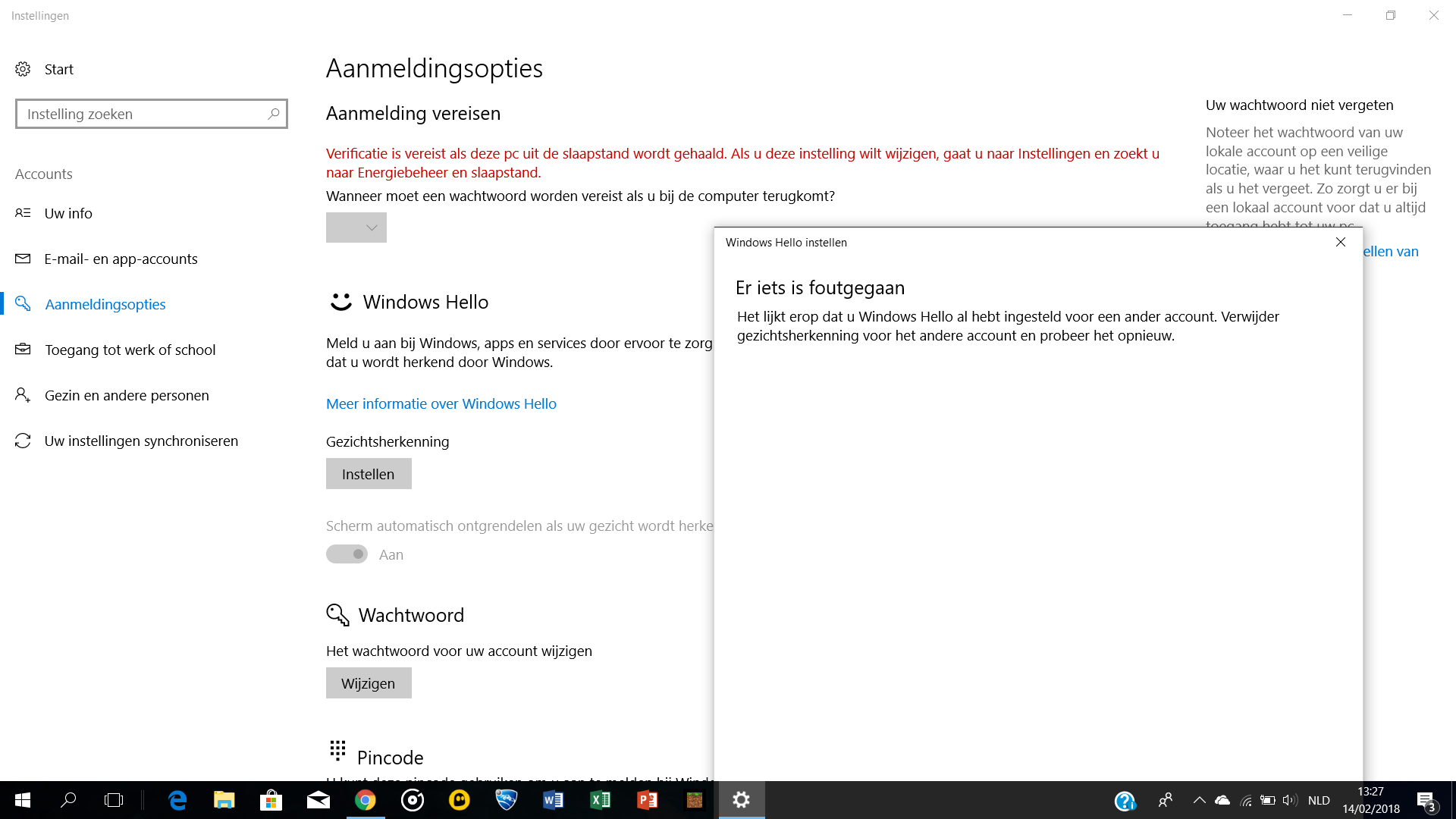Click the OneDrive cloud tray icon
This screenshot has height=819, width=1456.
[1222, 800]
